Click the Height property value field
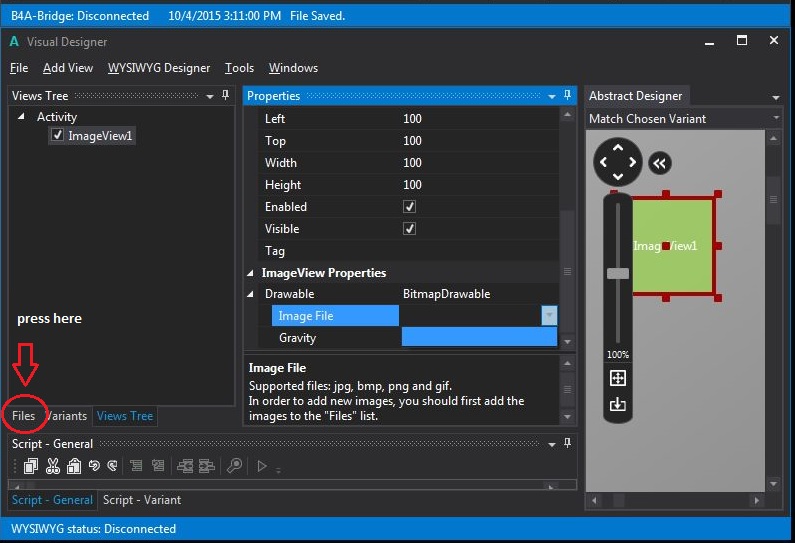 click(479, 185)
